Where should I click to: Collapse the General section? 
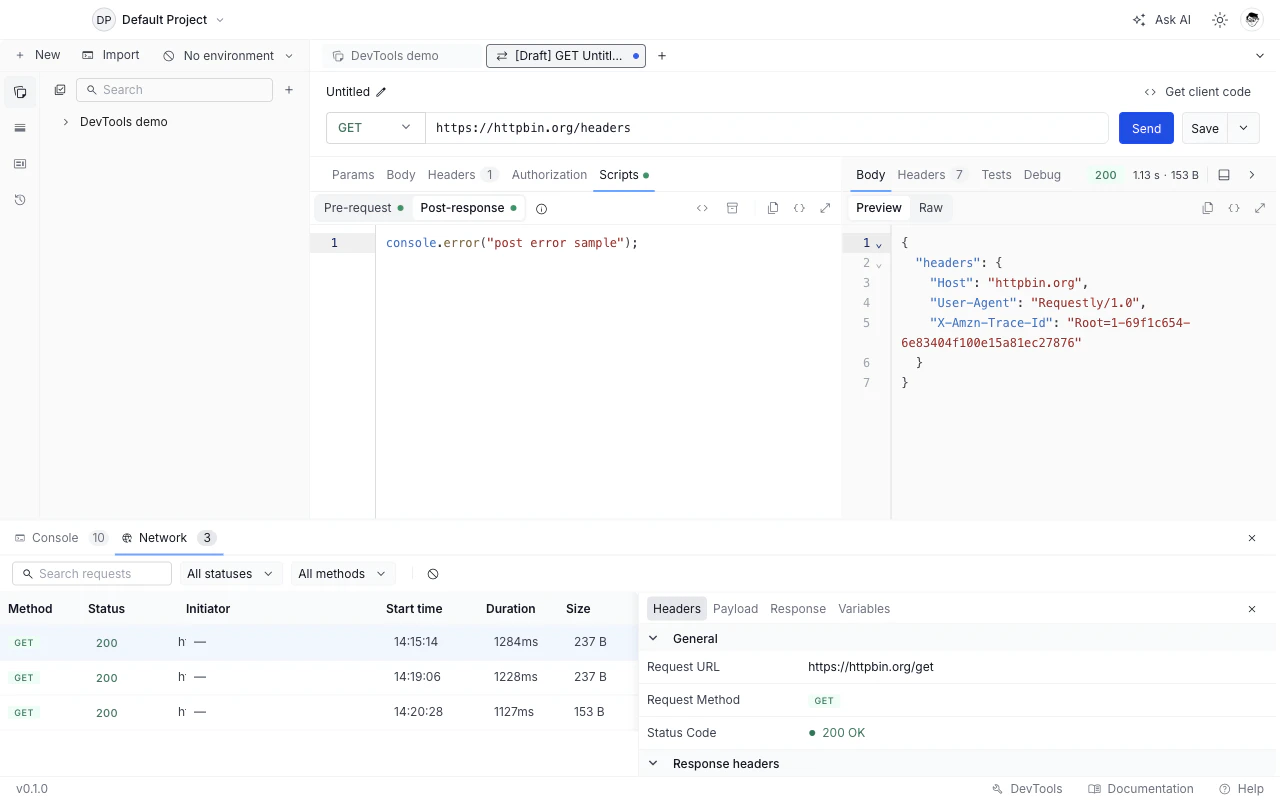(654, 639)
